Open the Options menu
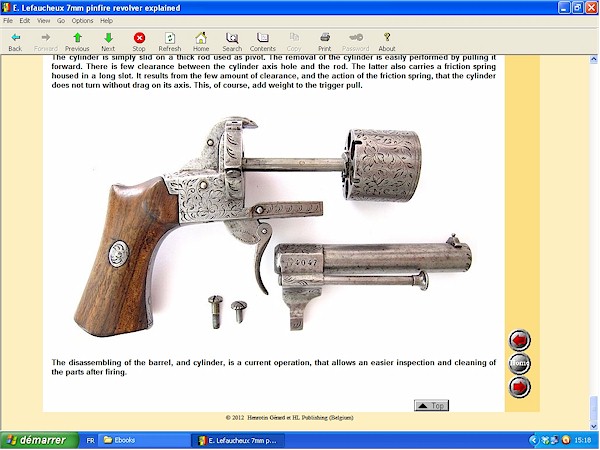 click(x=82, y=21)
